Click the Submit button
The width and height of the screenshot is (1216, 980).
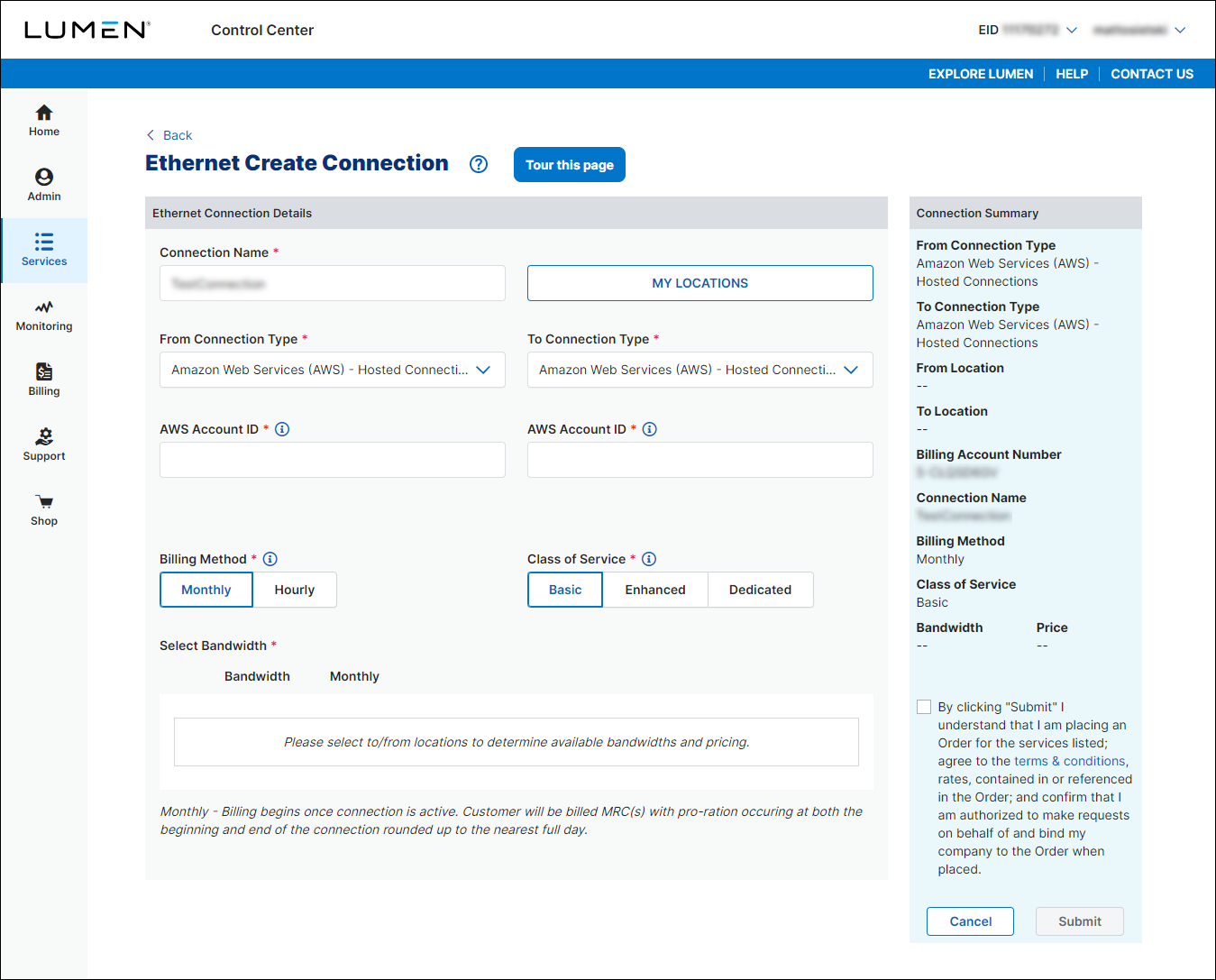tap(1080, 921)
